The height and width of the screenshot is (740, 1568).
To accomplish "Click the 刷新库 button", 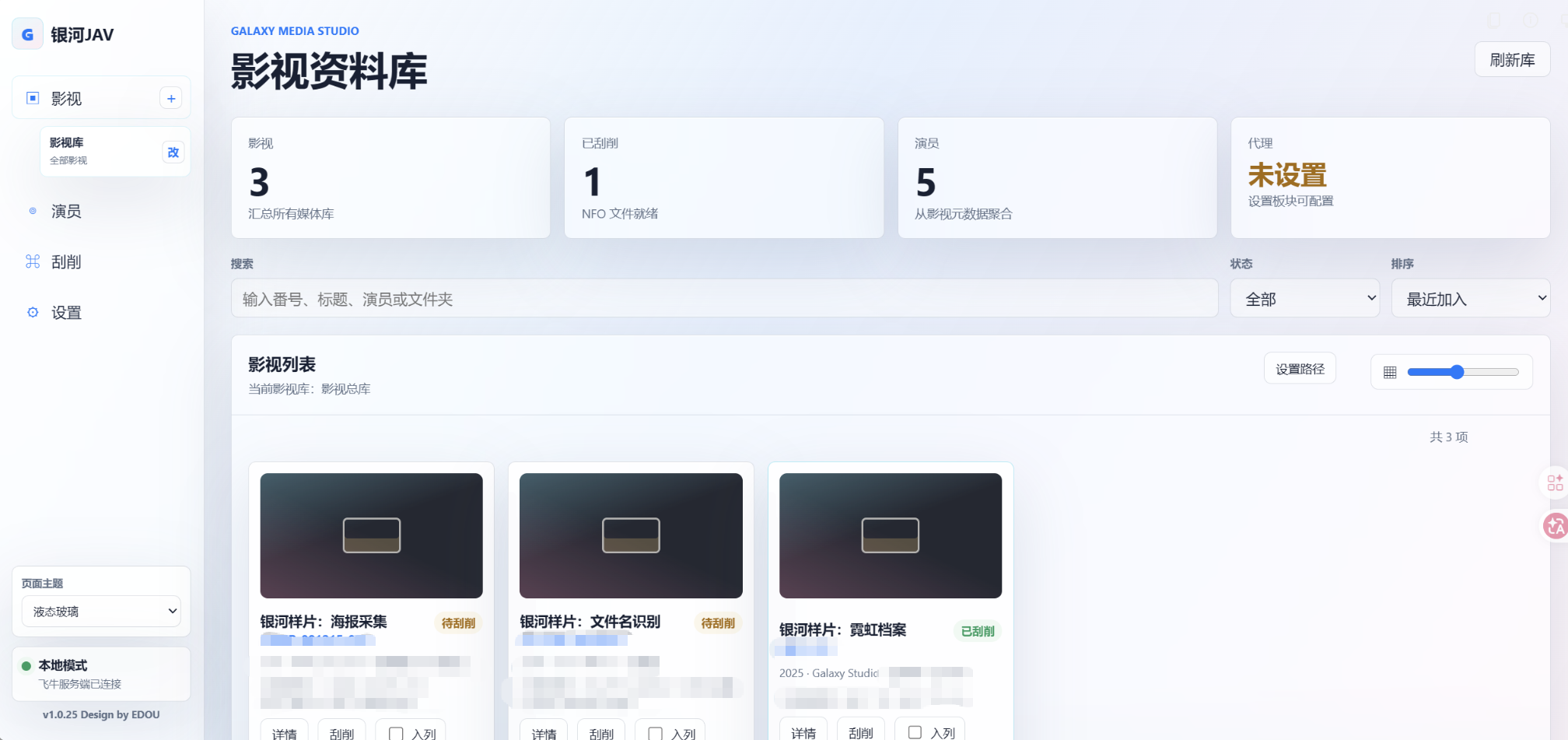I will click(1512, 60).
